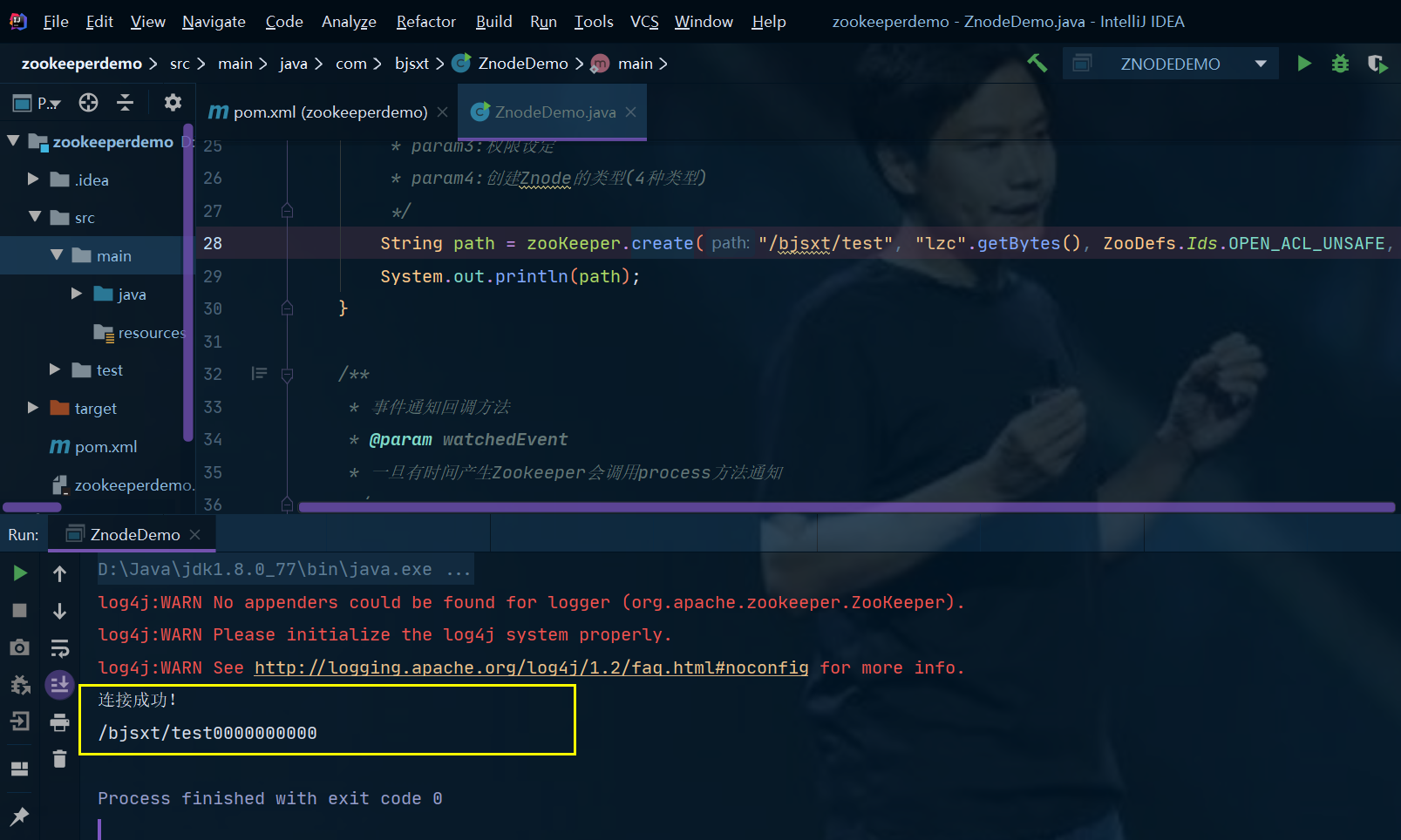Click the project panel horizontal scrollbar
Viewport: 1401px width, 840px height.
[32, 507]
